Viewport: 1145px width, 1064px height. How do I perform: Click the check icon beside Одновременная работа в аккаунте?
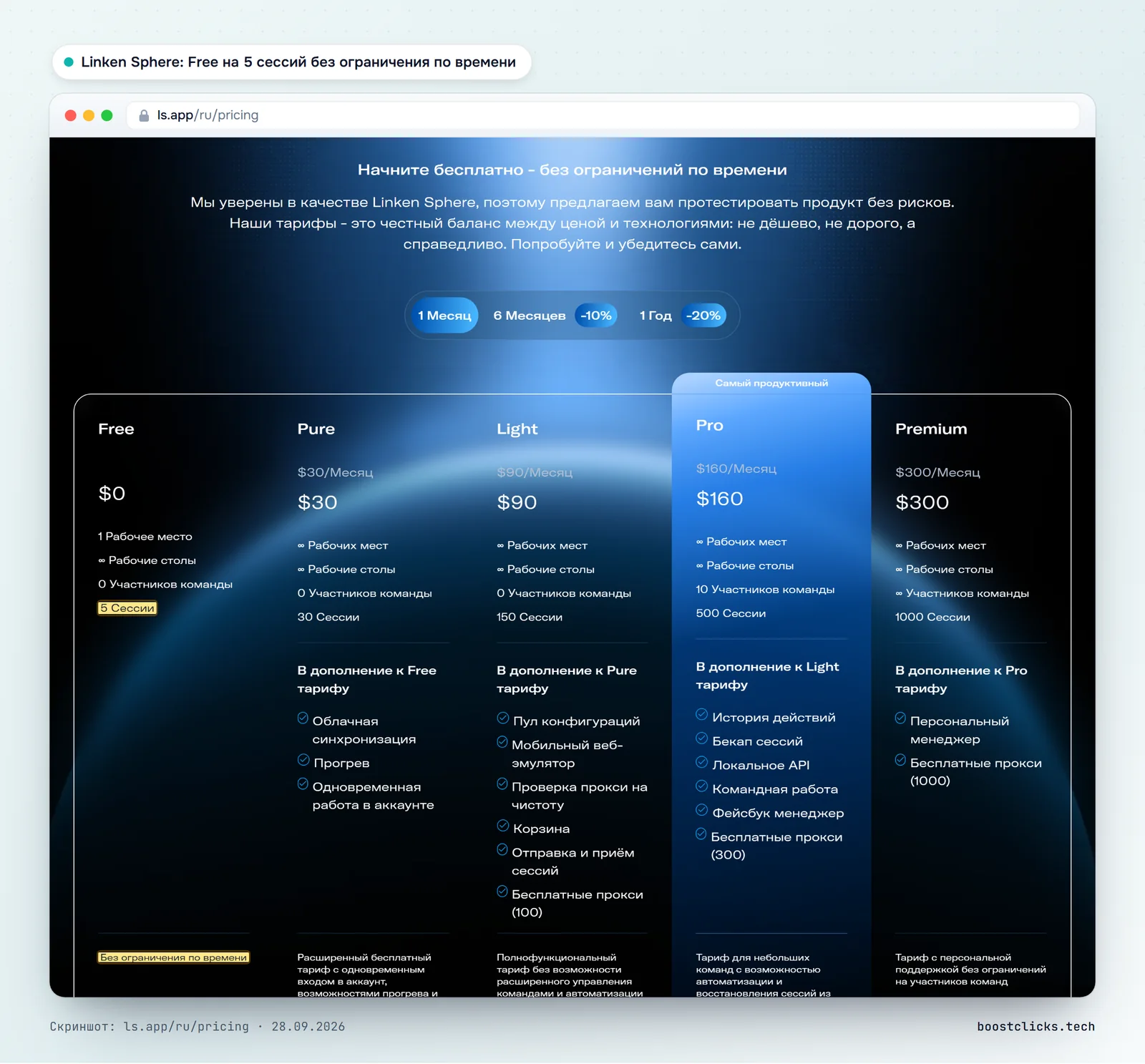(x=303, y=784)
